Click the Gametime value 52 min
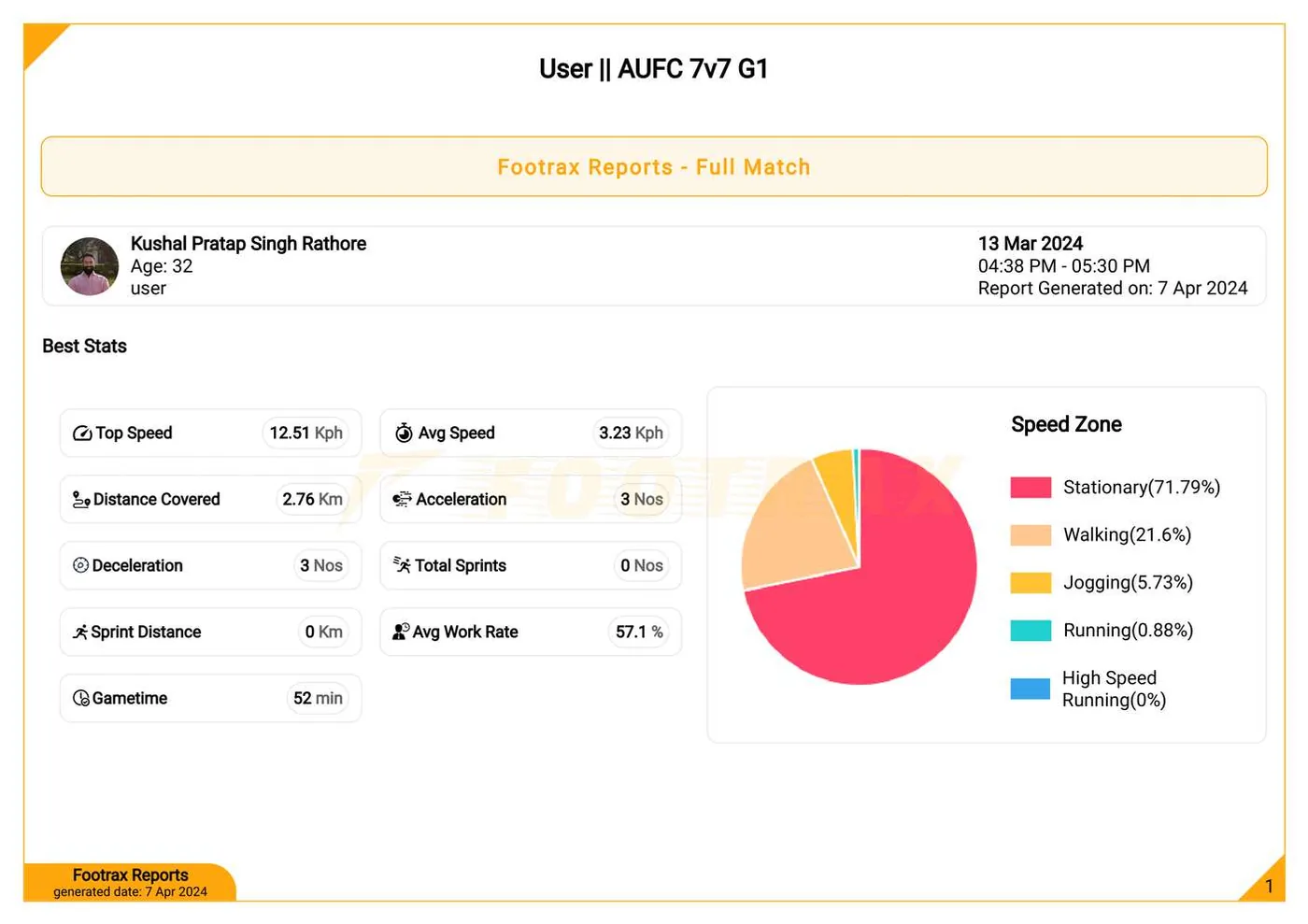This screenshot has width=1308, height=924. point(318,699)
